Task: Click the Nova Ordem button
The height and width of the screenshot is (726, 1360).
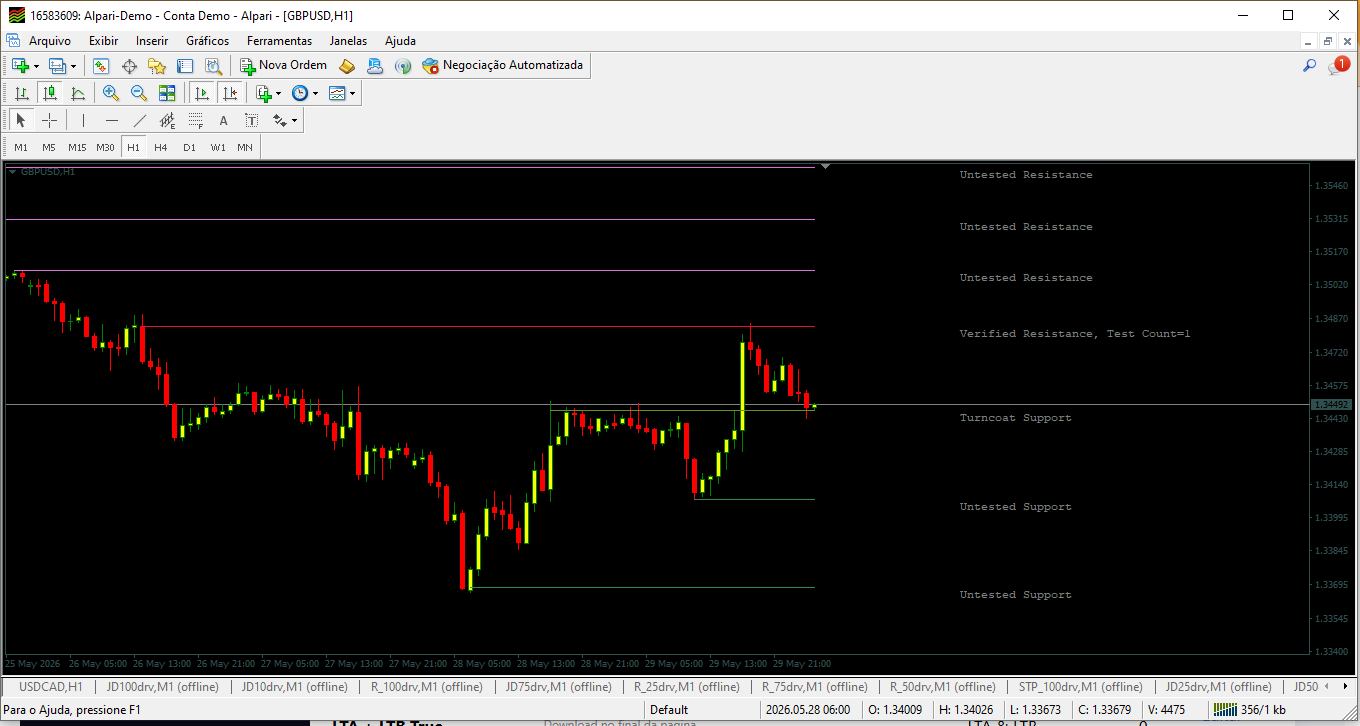Action: pyautogui.click(x=284, y=66)
